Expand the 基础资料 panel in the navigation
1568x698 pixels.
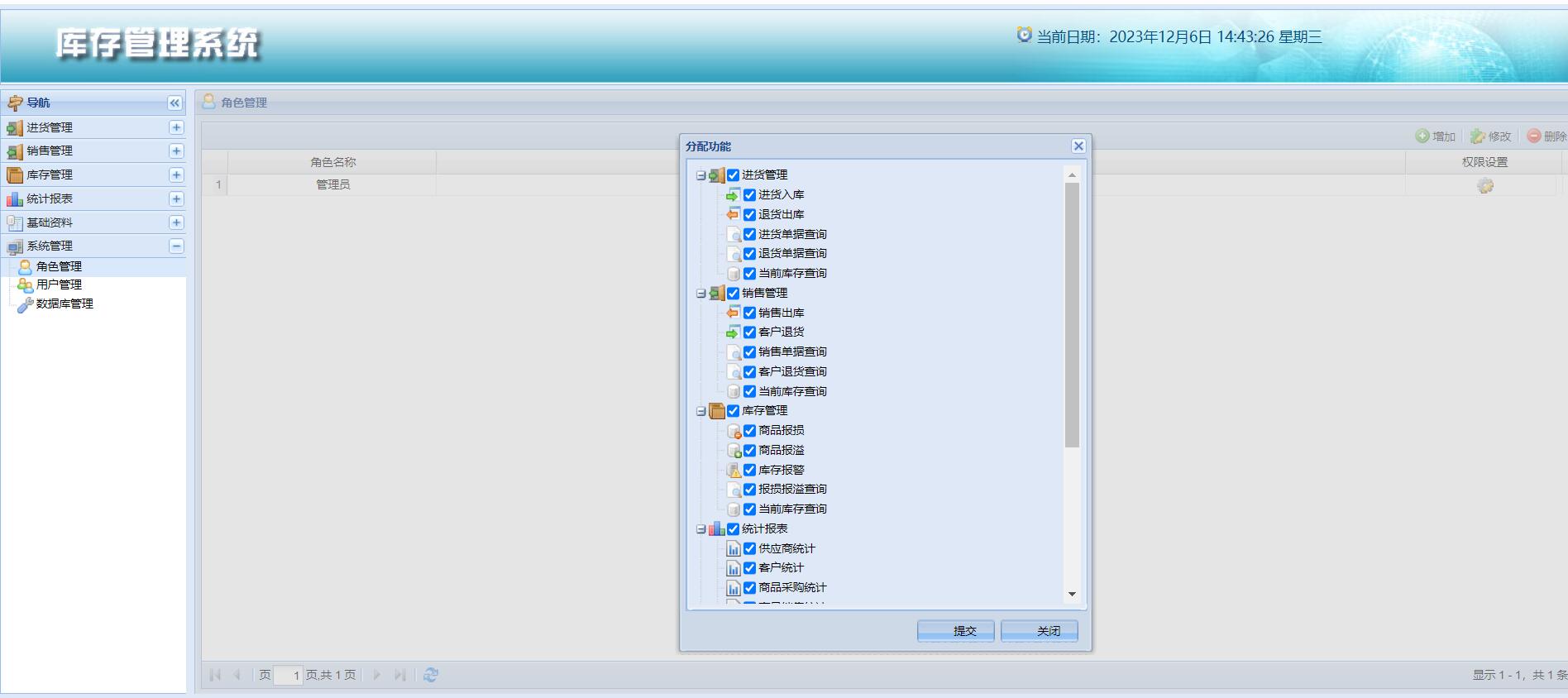pos(176,222)
